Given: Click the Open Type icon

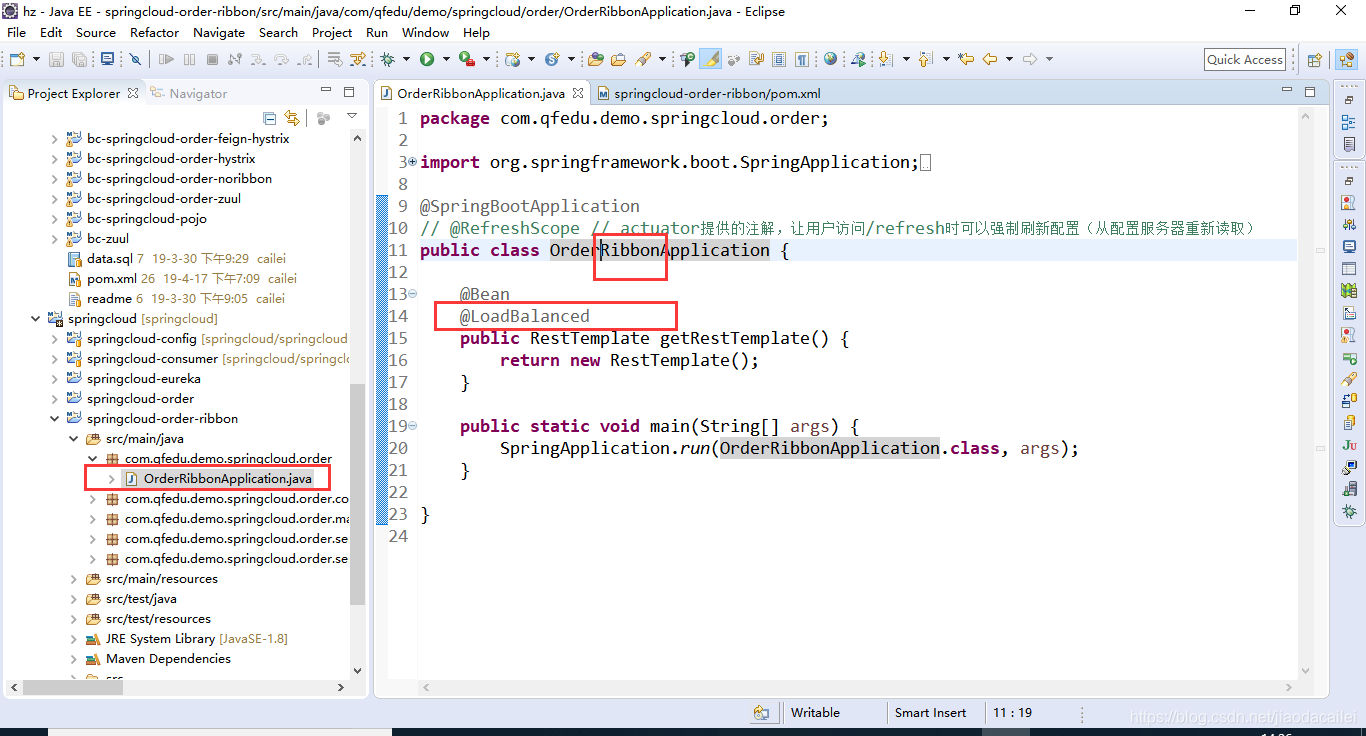Looking at the screenshot, I should click(595, 59).
